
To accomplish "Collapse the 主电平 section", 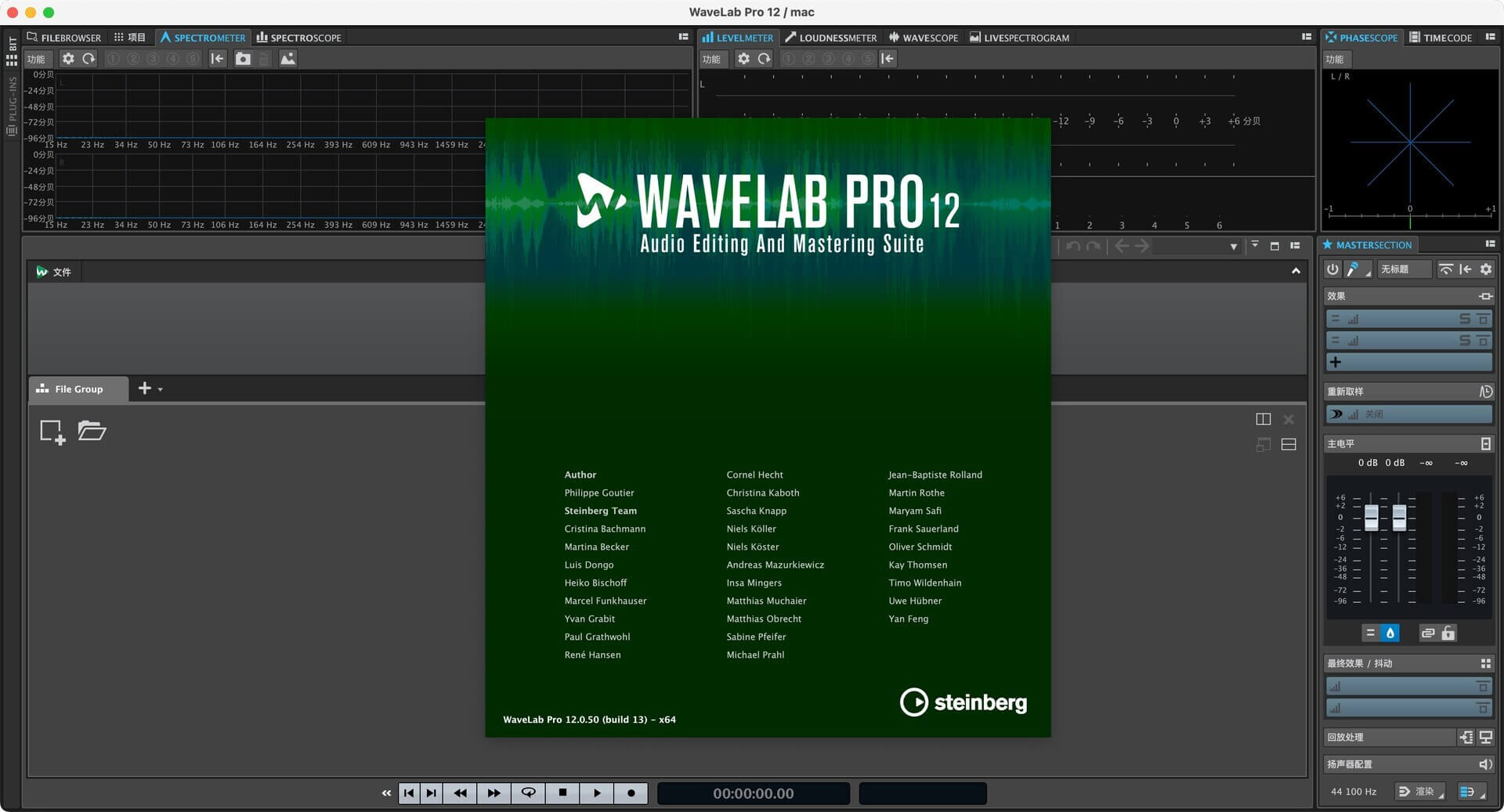I will tap(1486, 444).
